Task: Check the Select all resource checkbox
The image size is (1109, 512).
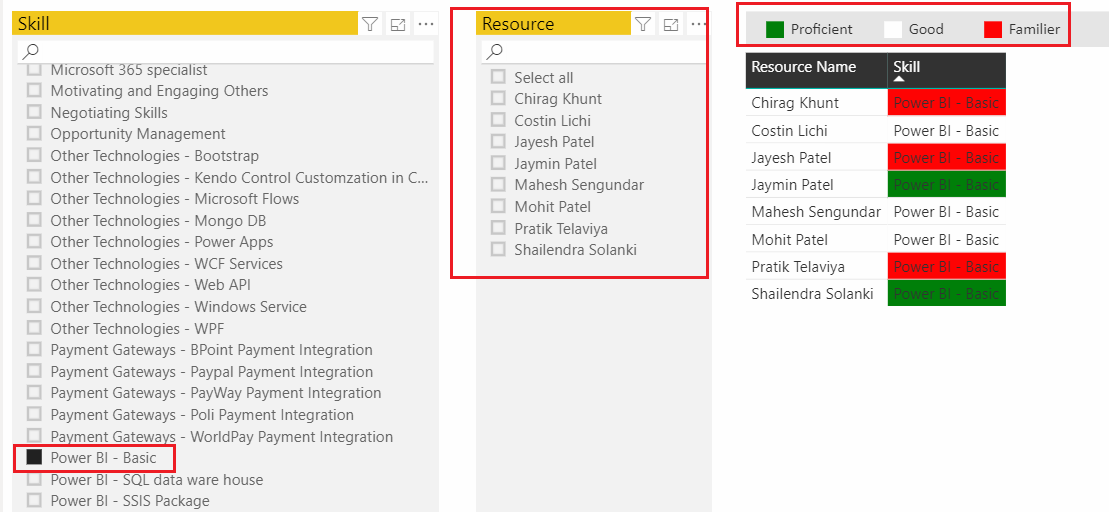Action: pyautogui.click(x=498, y=76)
